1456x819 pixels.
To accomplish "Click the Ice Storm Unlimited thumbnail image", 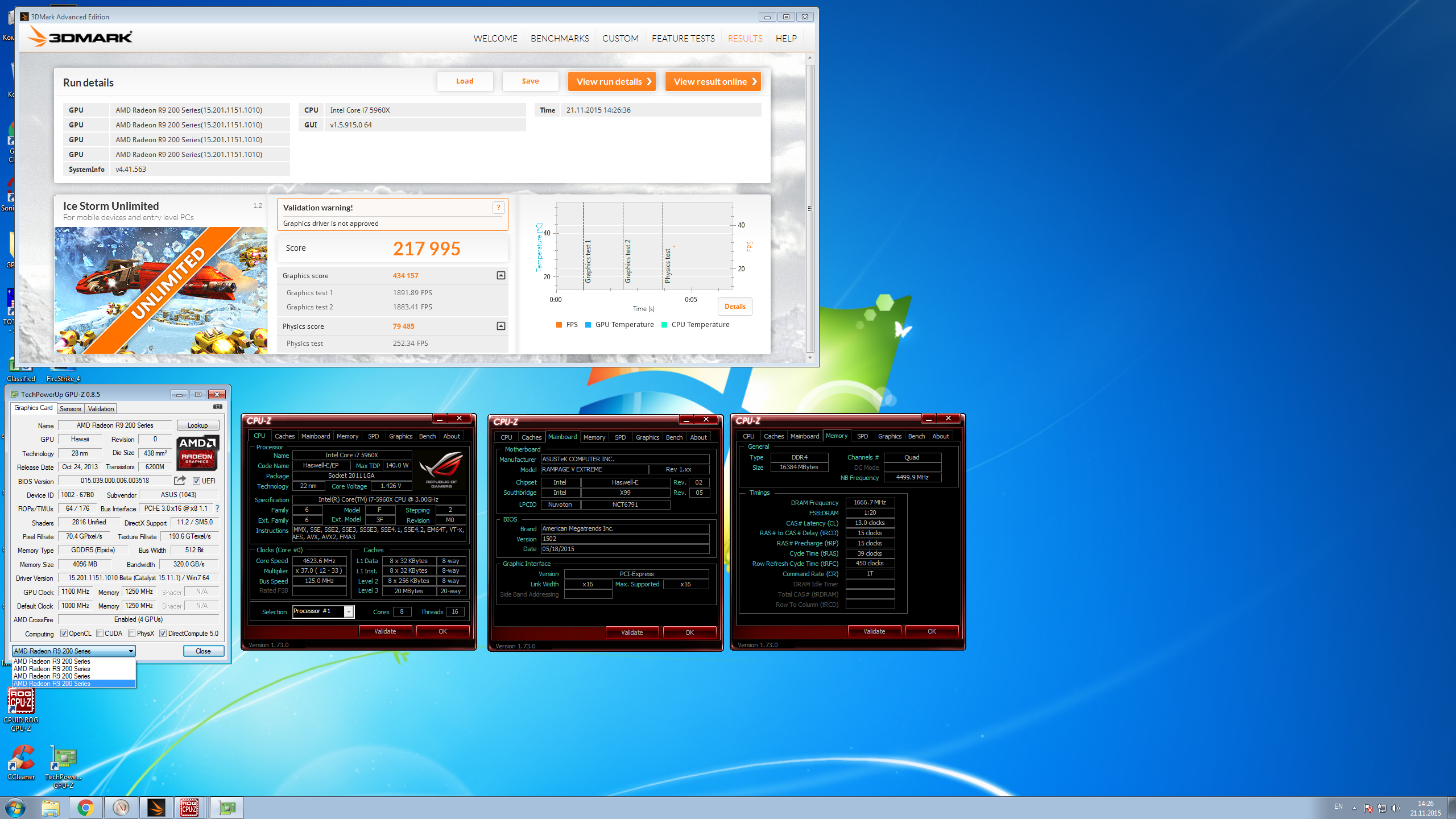I will 161,290.
